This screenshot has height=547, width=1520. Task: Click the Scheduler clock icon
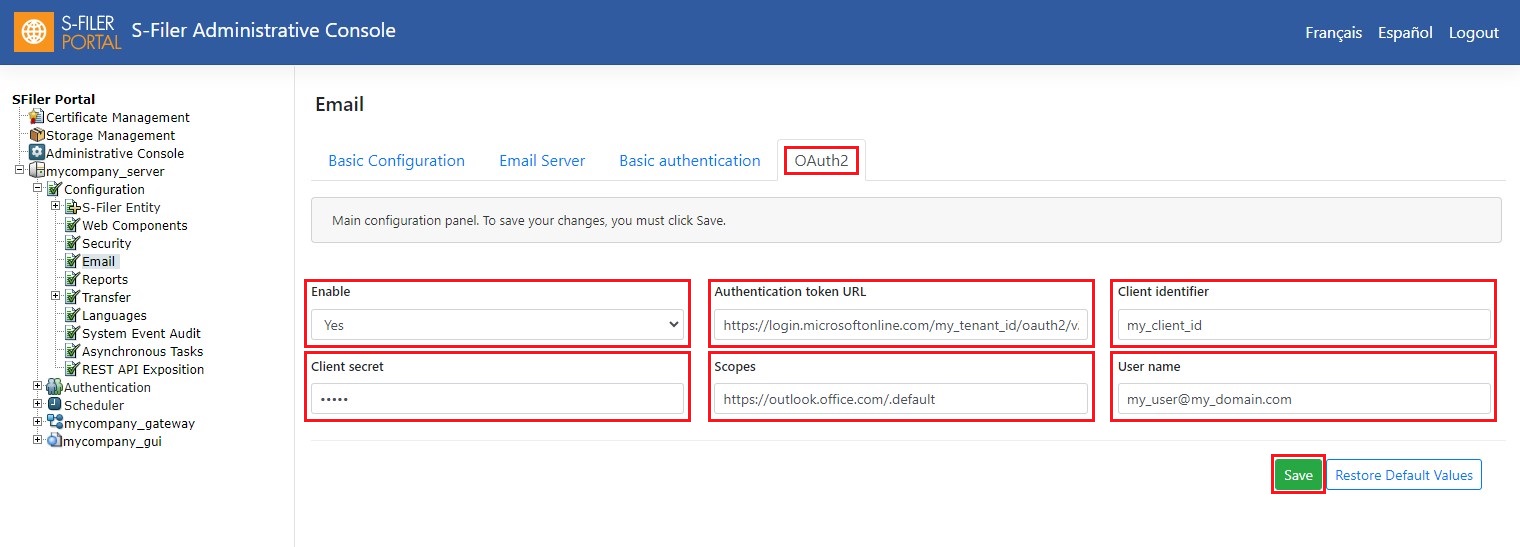point(55,405)
